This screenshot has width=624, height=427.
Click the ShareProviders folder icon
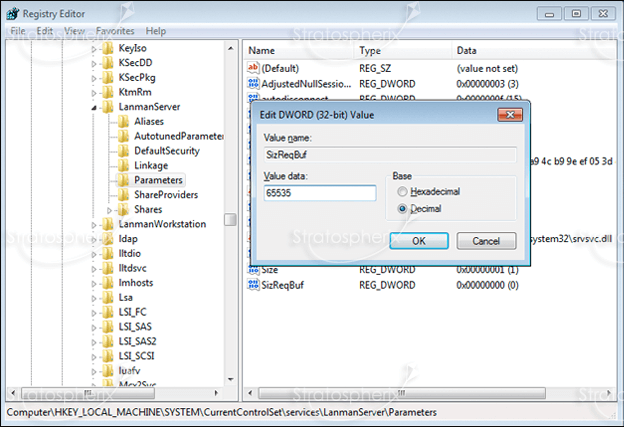pos(123,195)
